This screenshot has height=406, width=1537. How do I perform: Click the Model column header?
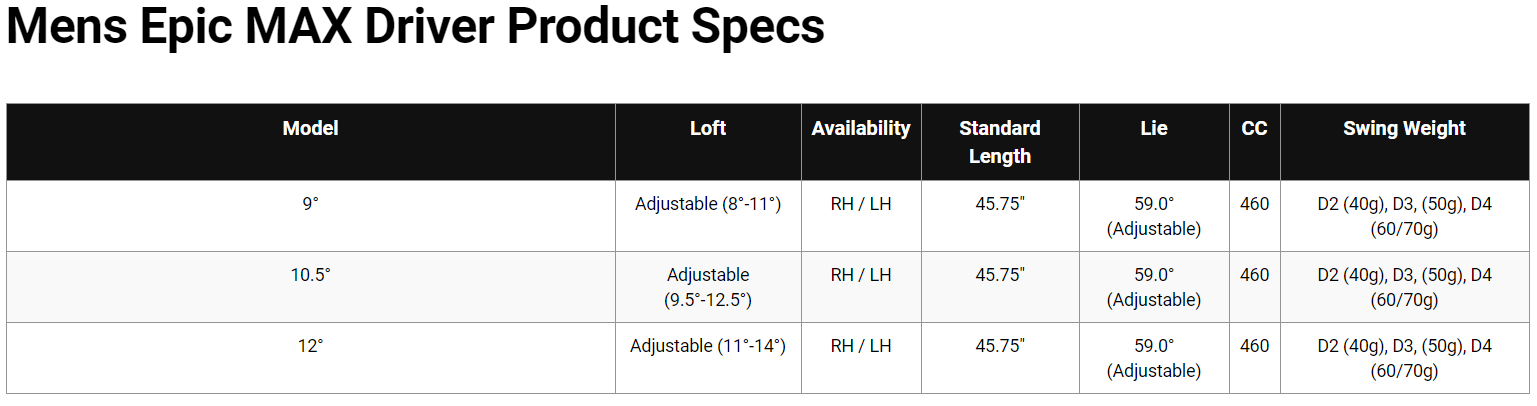(310, 129)
